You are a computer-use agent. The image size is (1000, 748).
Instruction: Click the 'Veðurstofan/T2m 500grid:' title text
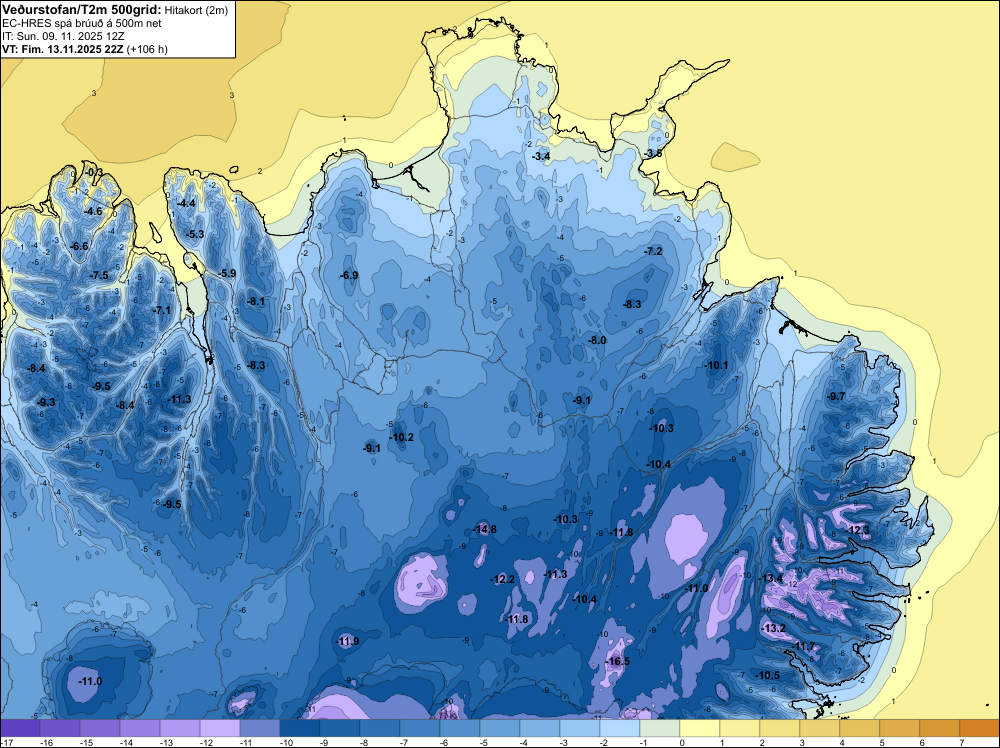click(x=82, y=10)
